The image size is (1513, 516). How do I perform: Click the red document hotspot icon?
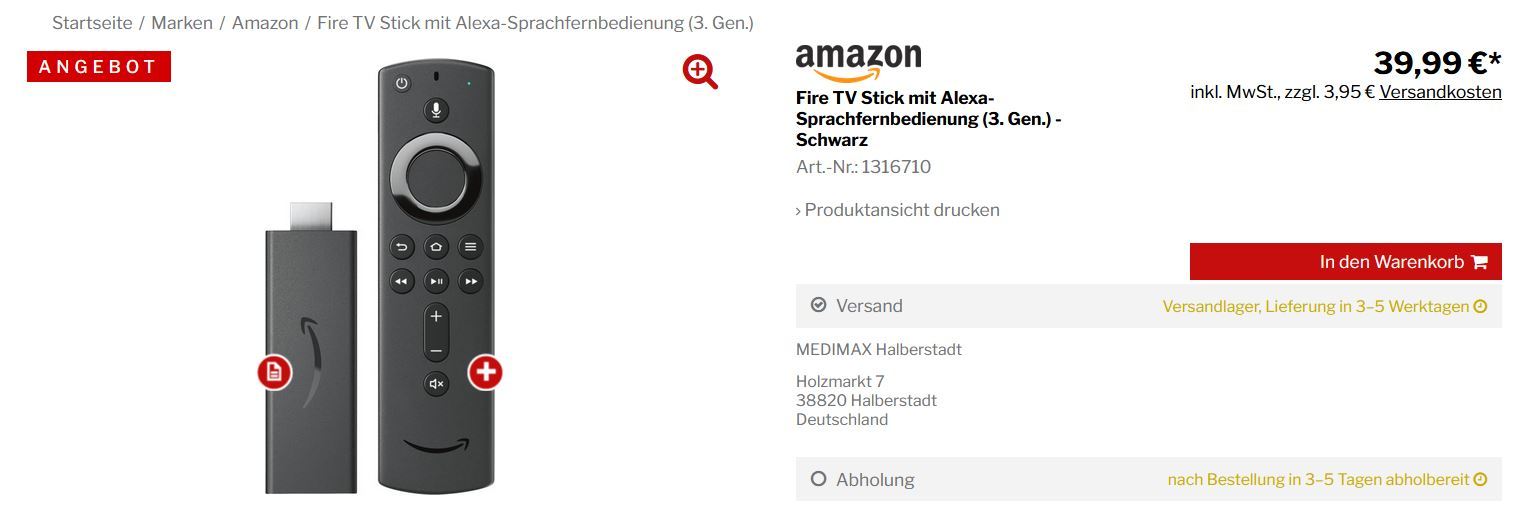click(274, 373)
